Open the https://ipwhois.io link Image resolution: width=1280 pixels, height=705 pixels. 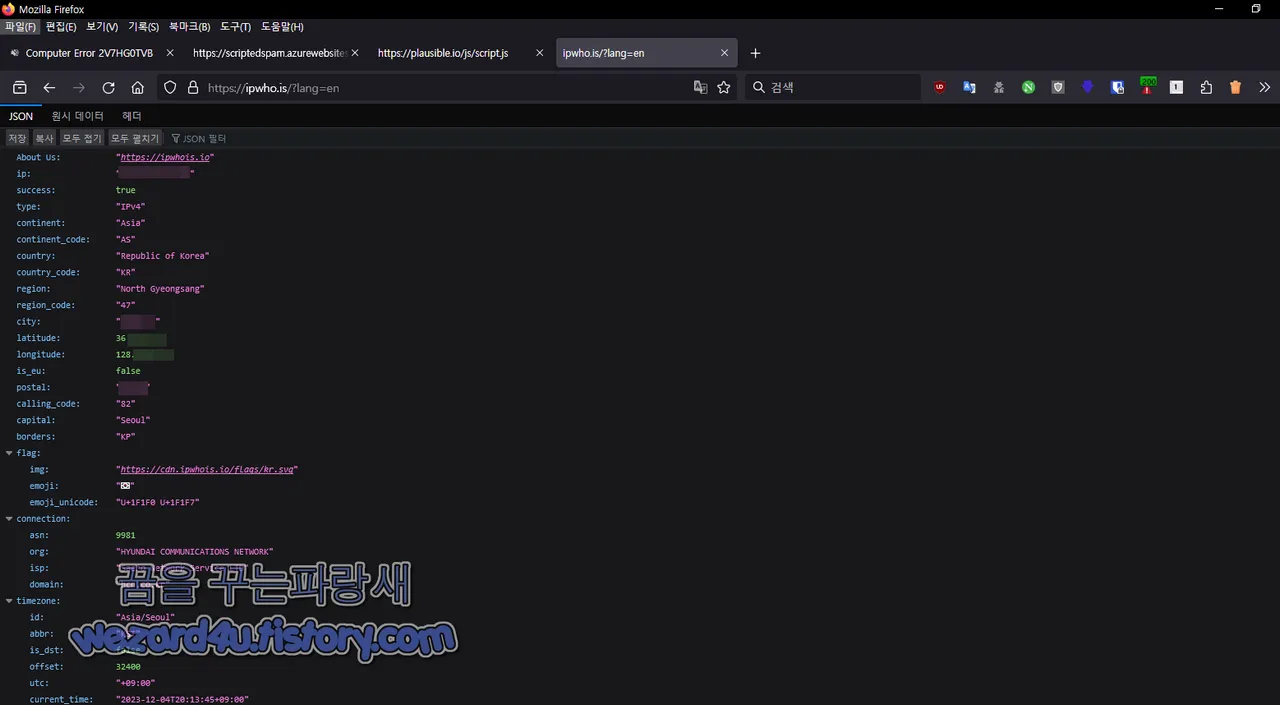click(165, 157)
